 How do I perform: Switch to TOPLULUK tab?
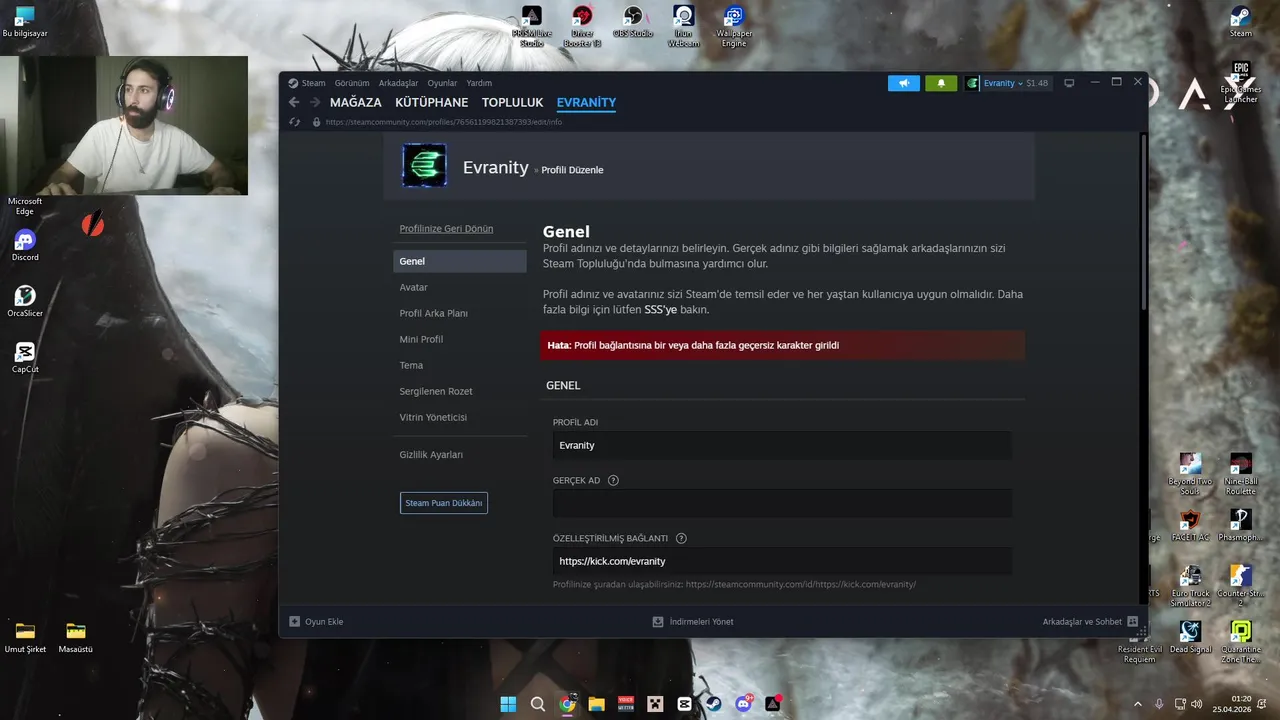pyautogui.click(x=512, y=102)
